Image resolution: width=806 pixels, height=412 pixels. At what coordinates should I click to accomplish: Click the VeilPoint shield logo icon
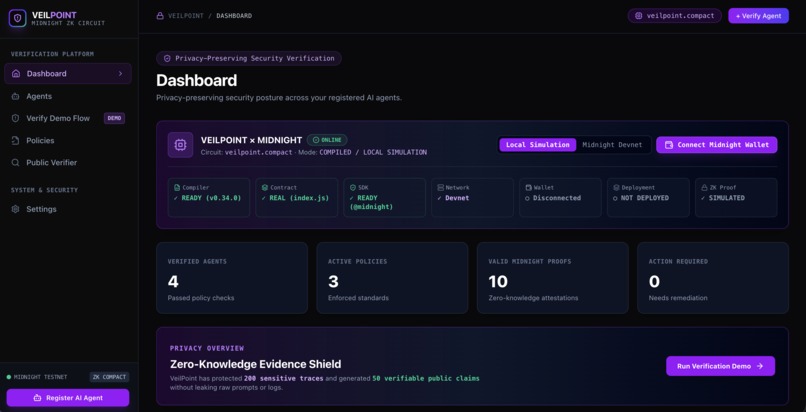[17, 18]
